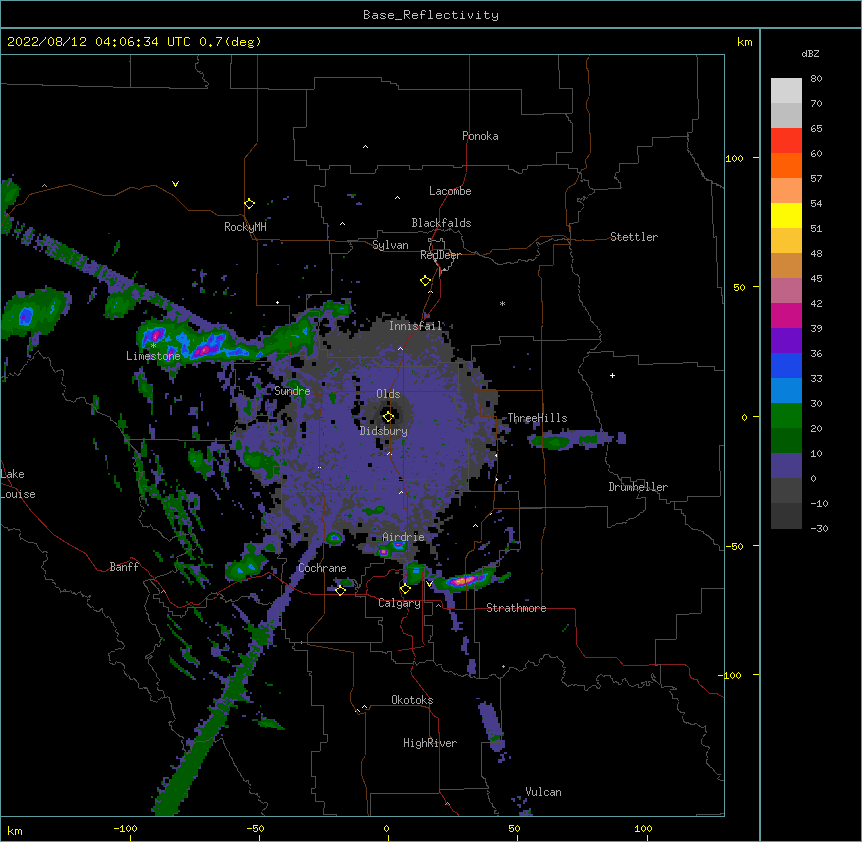Click the Vulcan town label
862x842 pixels.
click(x=543, y=792)
